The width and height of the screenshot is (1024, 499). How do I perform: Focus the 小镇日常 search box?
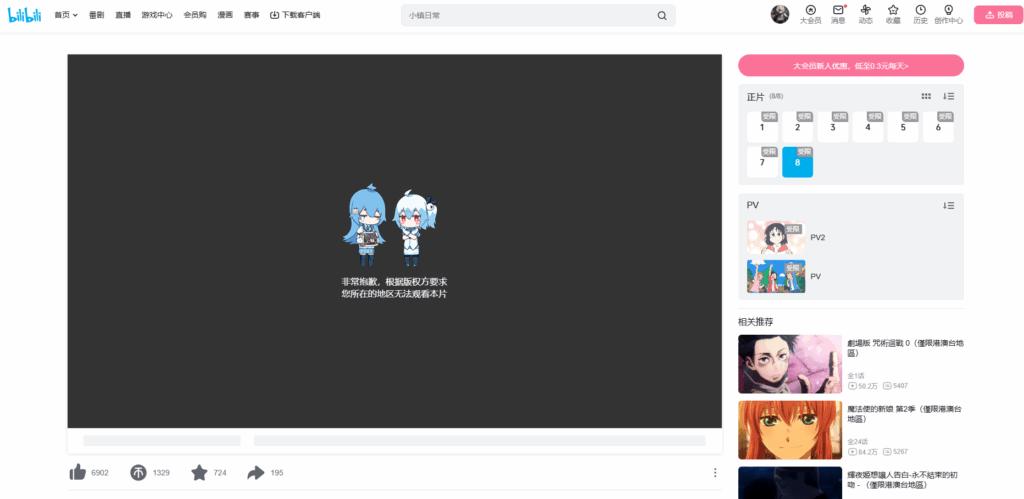(x=529, y=16)
